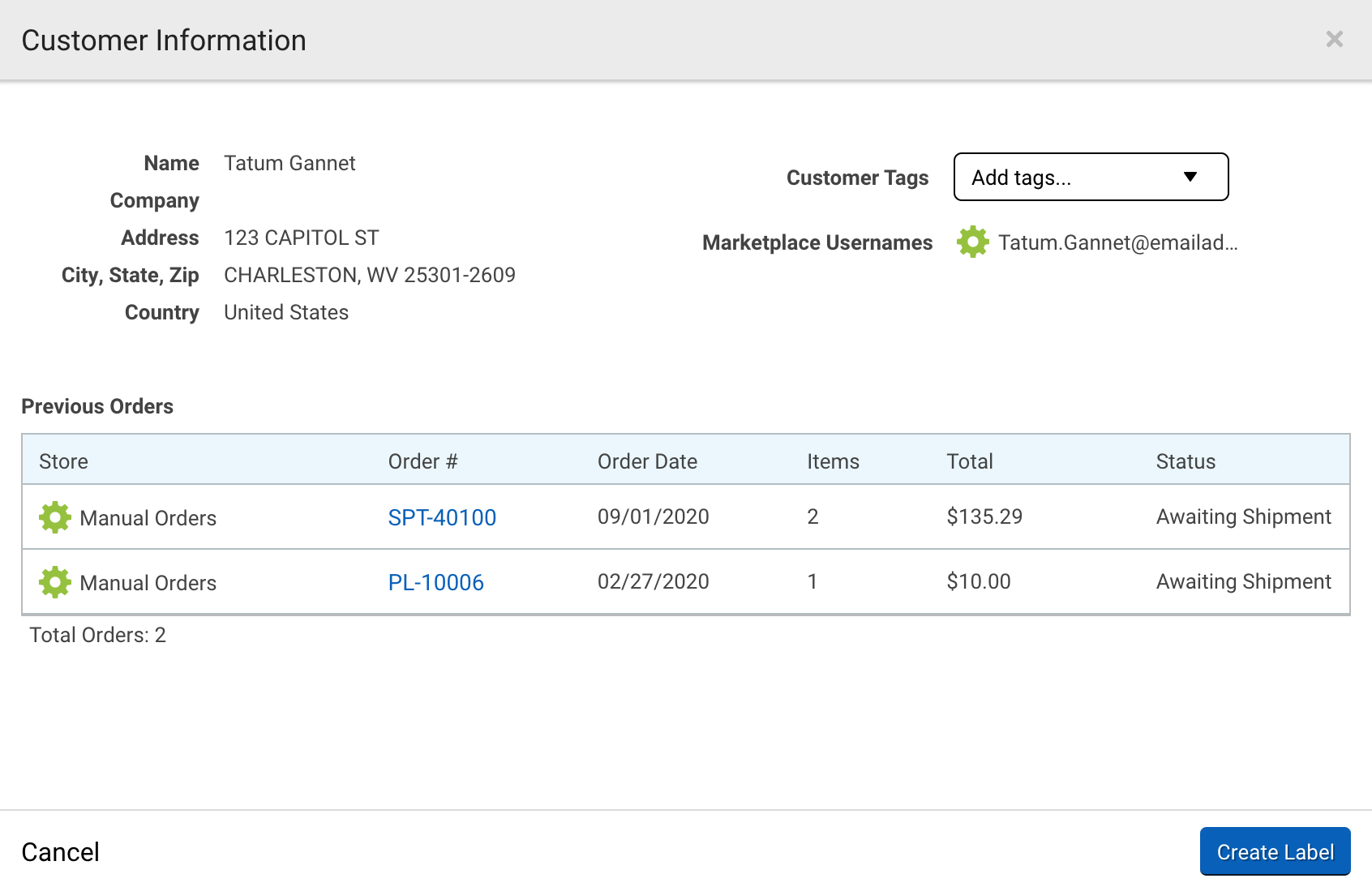Click the United States country value

286,312
